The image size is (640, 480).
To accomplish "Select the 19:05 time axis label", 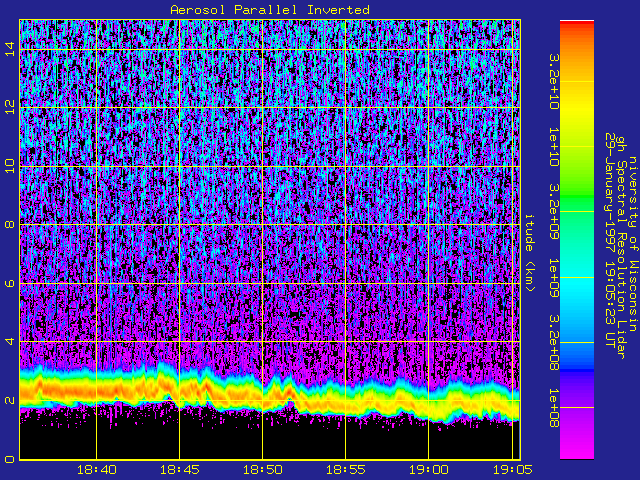I will [512, 470].
